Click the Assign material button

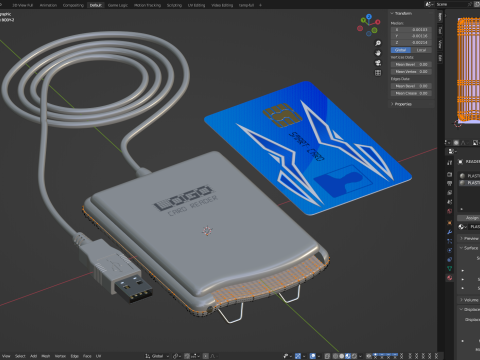469,218
